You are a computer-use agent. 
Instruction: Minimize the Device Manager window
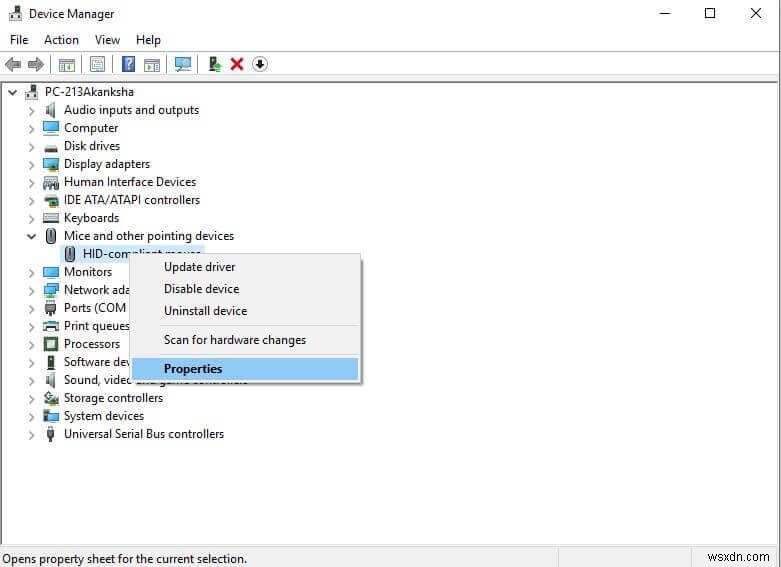tap(665, 13)
